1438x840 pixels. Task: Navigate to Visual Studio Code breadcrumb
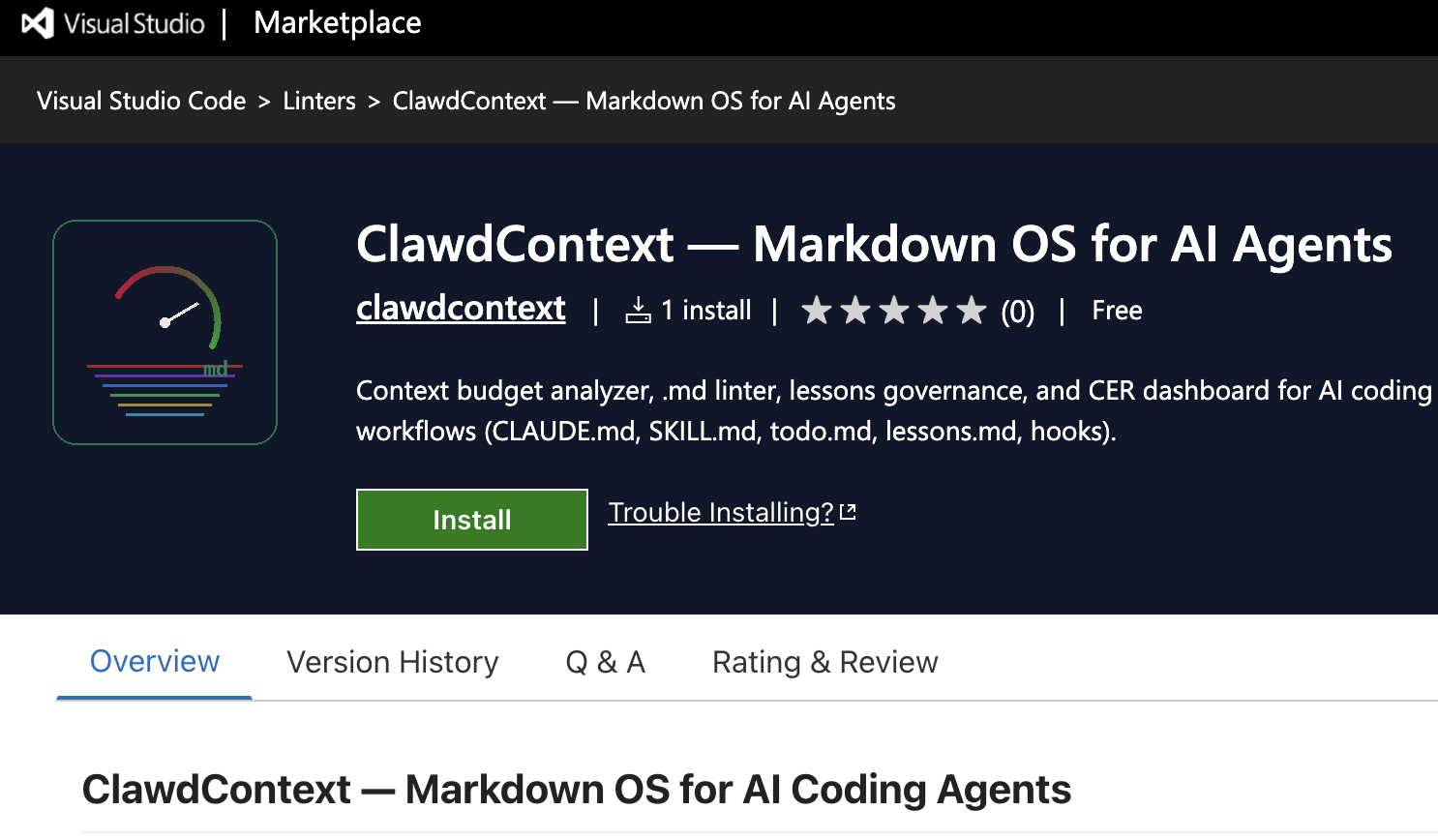(x=141, y=101)
